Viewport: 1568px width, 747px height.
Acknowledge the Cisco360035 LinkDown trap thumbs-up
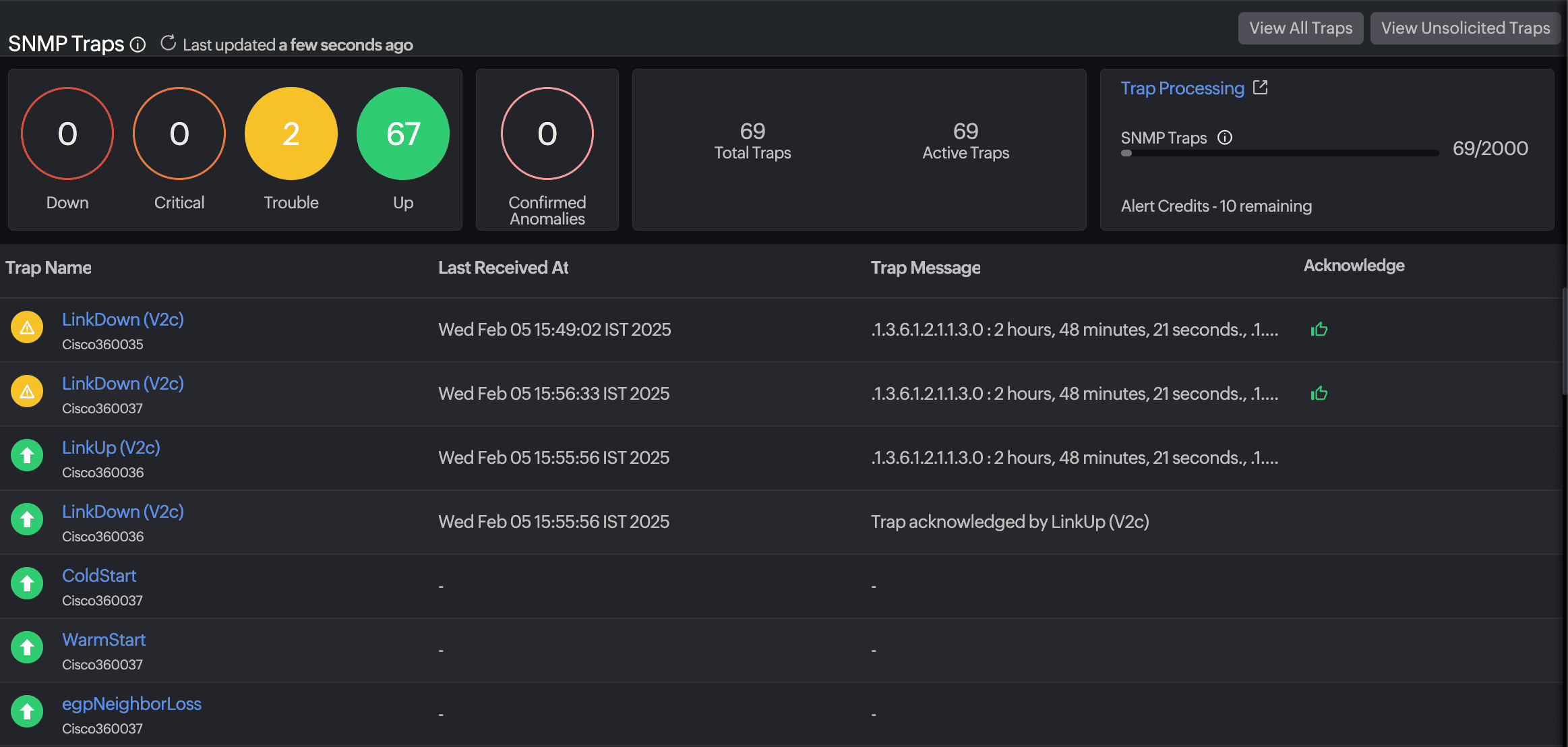(x=1319, y=330)
